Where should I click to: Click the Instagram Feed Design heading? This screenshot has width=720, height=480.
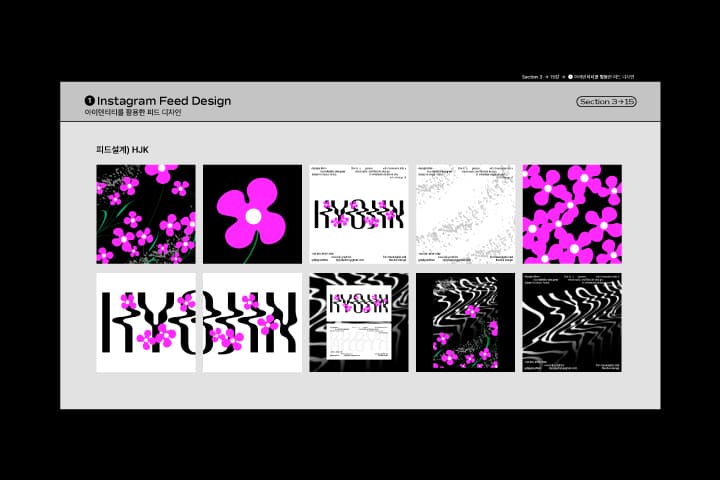tap(164, 101)
